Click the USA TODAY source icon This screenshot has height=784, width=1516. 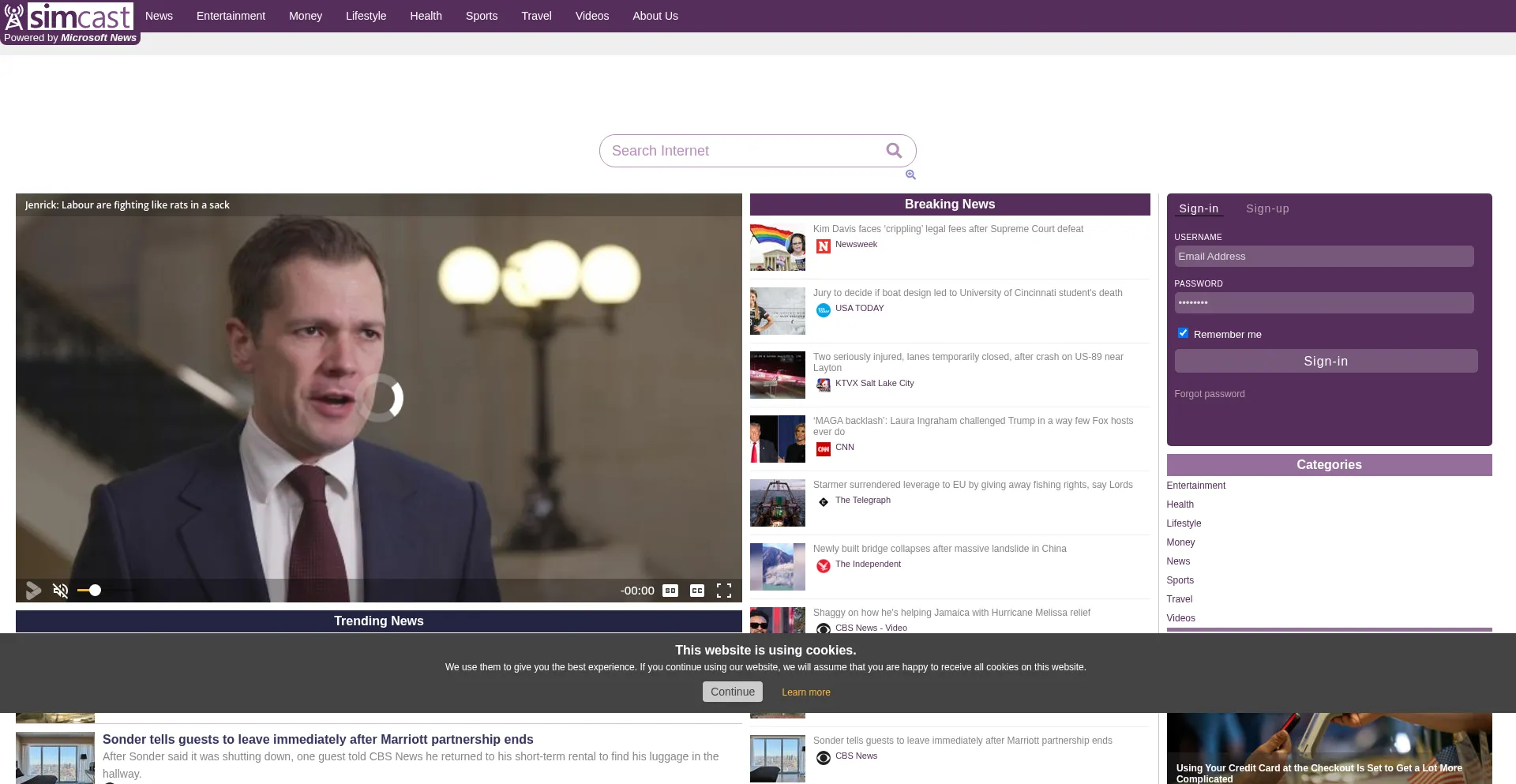click(823, 310)
